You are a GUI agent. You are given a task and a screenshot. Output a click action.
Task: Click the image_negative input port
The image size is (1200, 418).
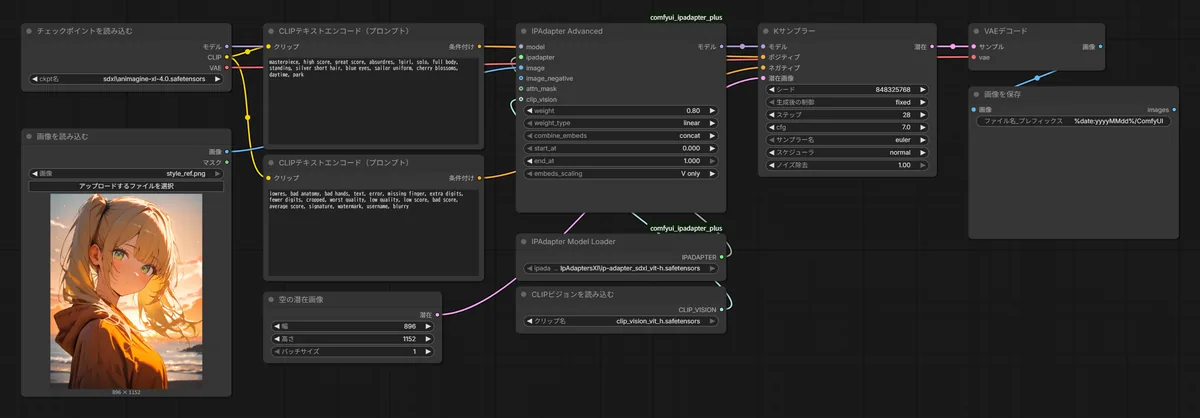pyautogui.click(x=521, y=78)
